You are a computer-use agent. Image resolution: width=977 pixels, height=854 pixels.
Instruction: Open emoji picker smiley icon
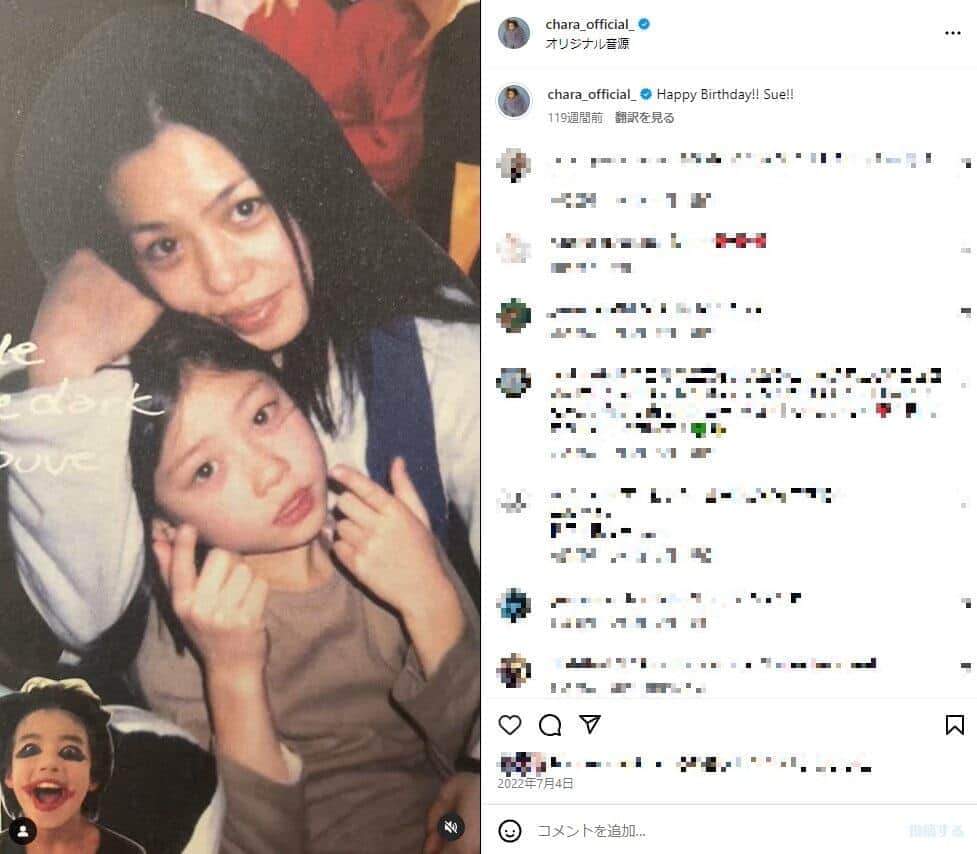coord(510,830)
